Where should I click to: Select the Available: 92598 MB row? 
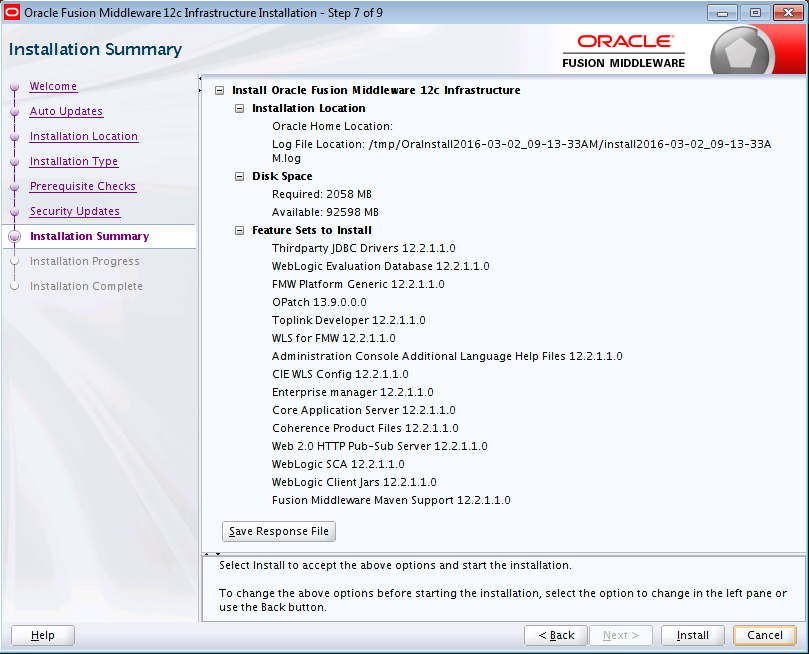(x=325, y=212)
